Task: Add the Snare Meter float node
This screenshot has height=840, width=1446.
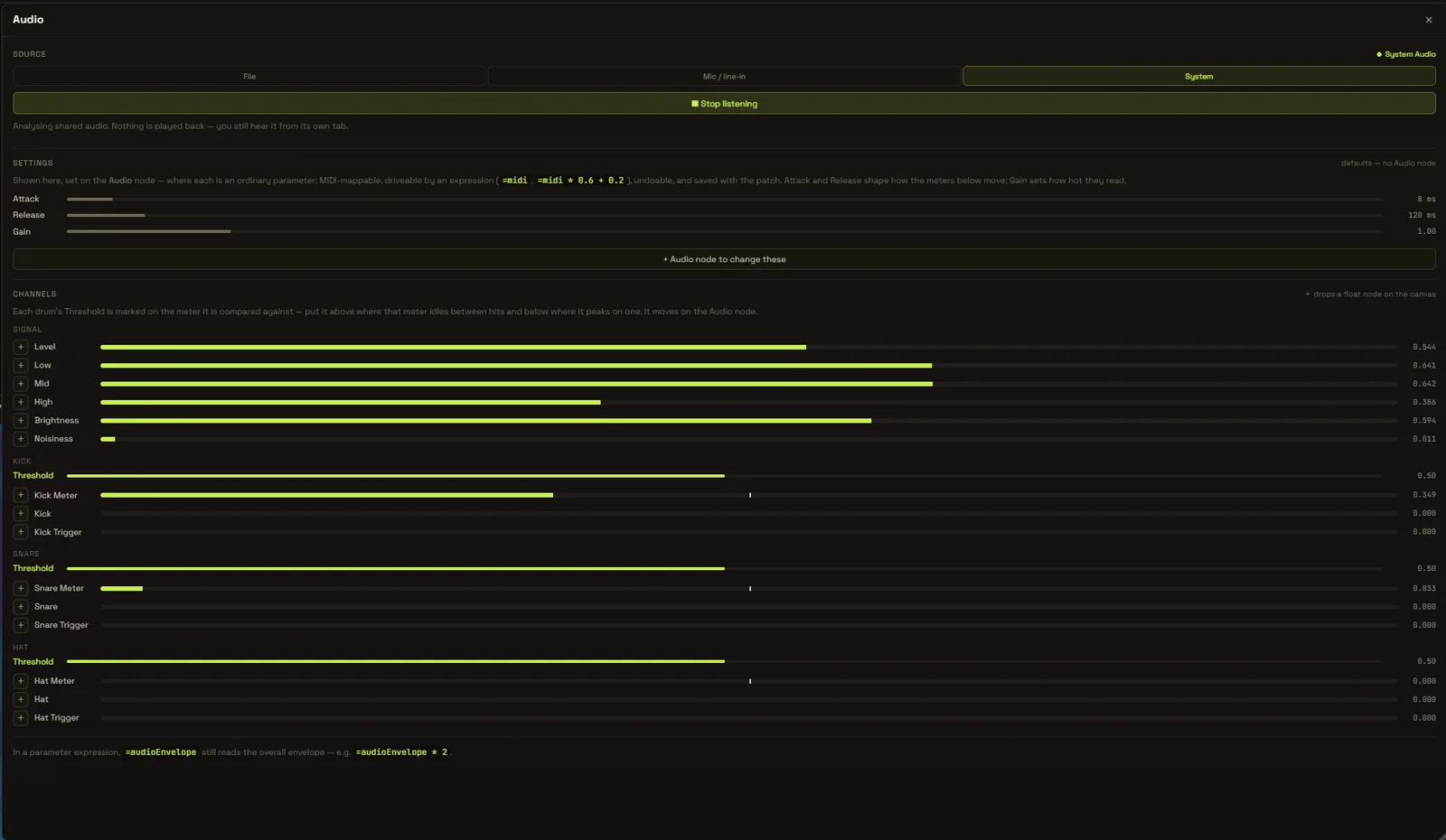Action: click(x=21, y=588)
